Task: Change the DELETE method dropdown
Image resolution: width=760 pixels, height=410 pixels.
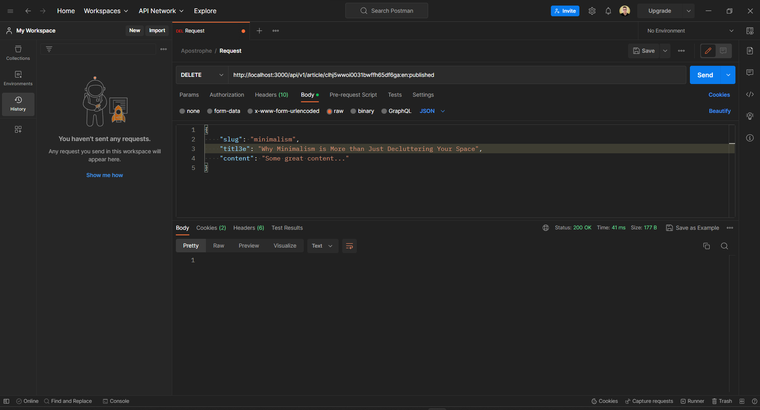Action: coord(202,75)
